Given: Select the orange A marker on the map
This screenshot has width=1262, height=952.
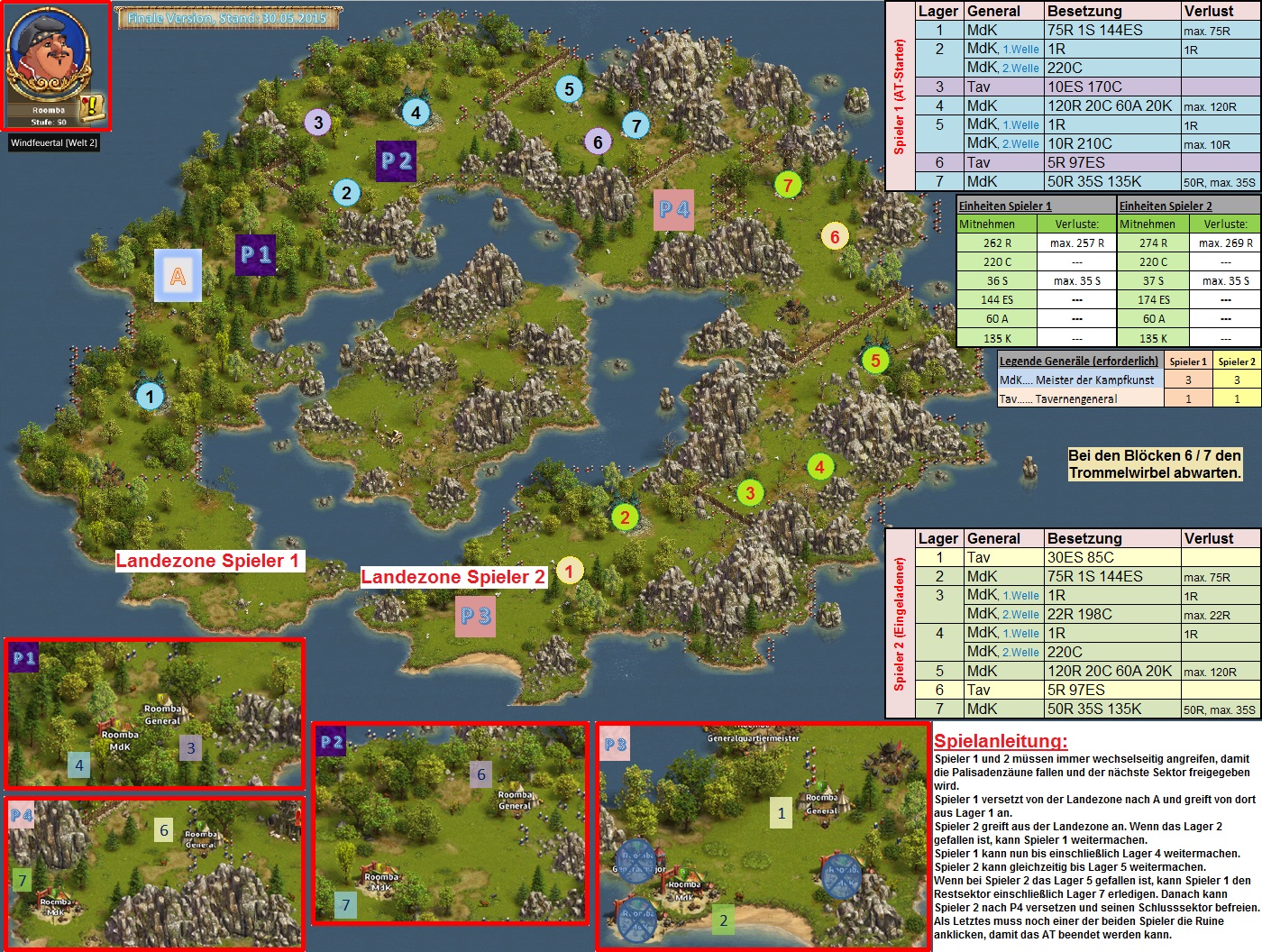Looking at the screenshot, I should (x=178, y=276).
